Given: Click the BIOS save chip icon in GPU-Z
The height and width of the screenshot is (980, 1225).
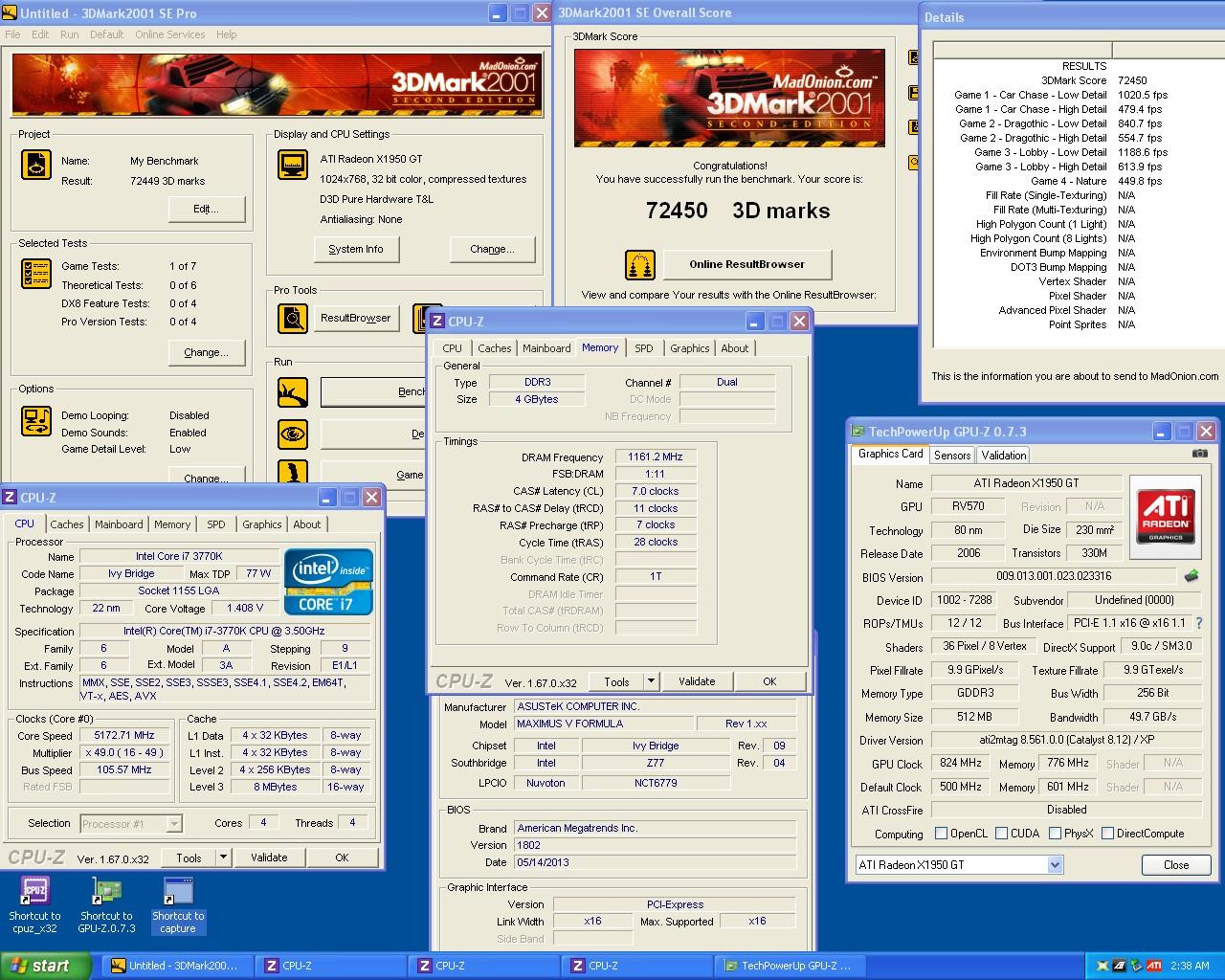Looking at the screenshot, I should coord(1192,576).
